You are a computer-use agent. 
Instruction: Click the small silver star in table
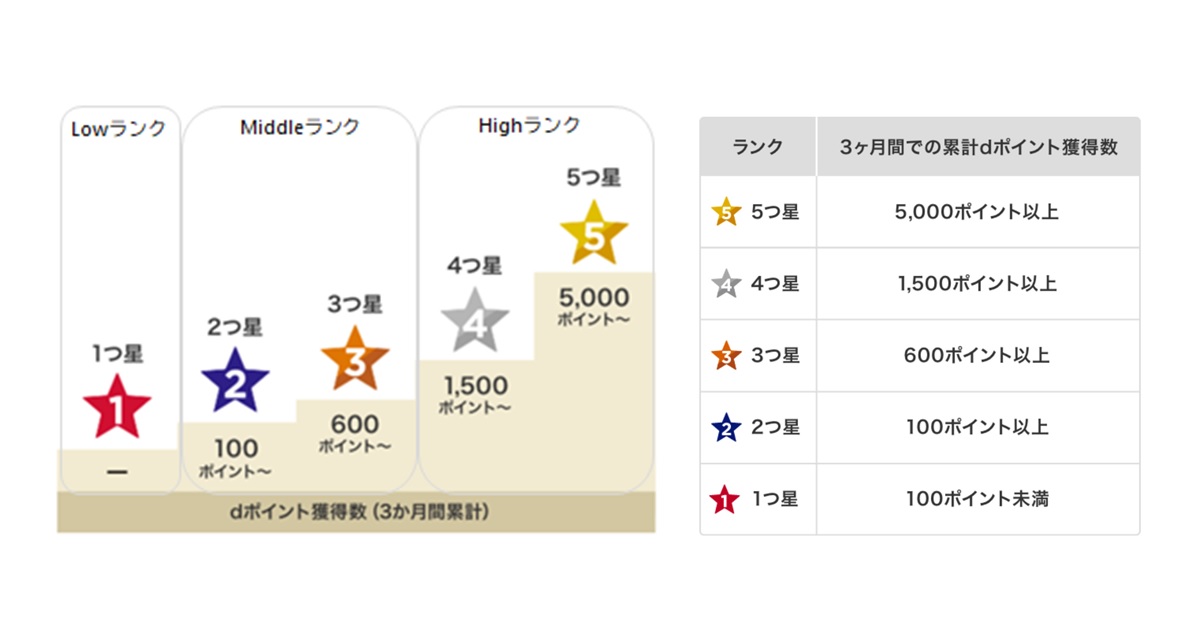[725, 284]
